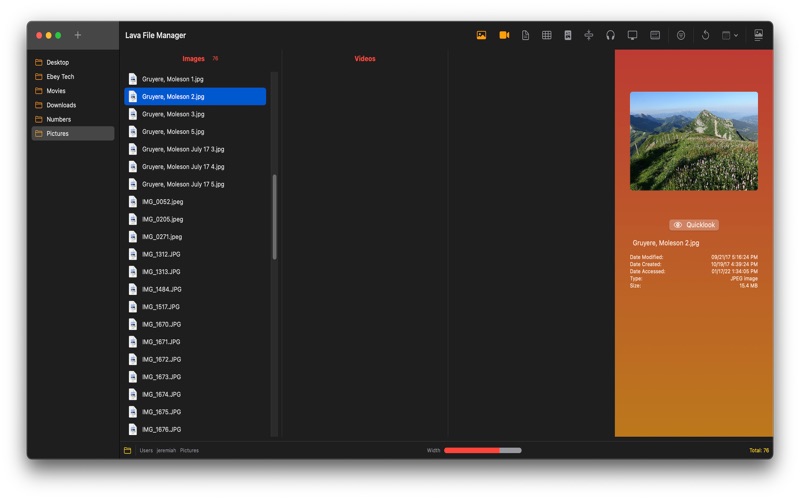Click the circular refresh arrow icon
The height and width of the screenshot is (500, 800).
pos(705,35)
